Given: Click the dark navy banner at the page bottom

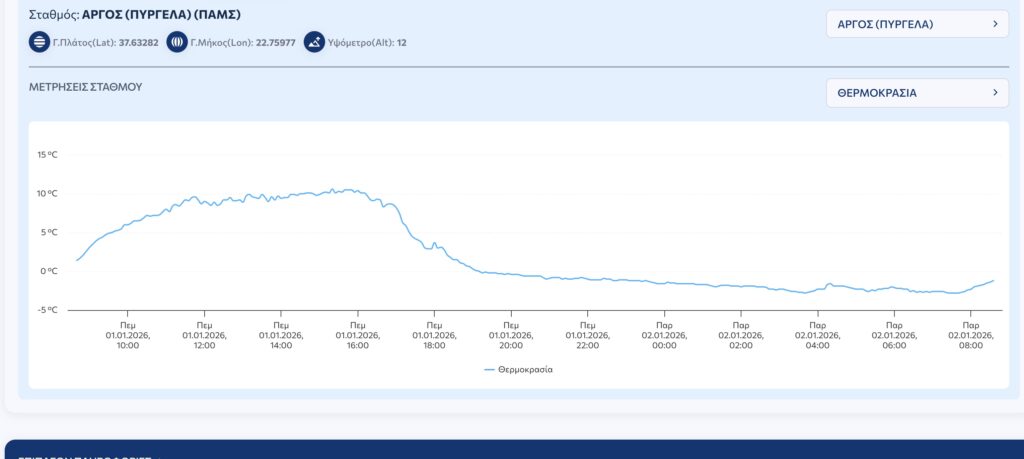Looking at the screenshot, I should coord(512,449).
